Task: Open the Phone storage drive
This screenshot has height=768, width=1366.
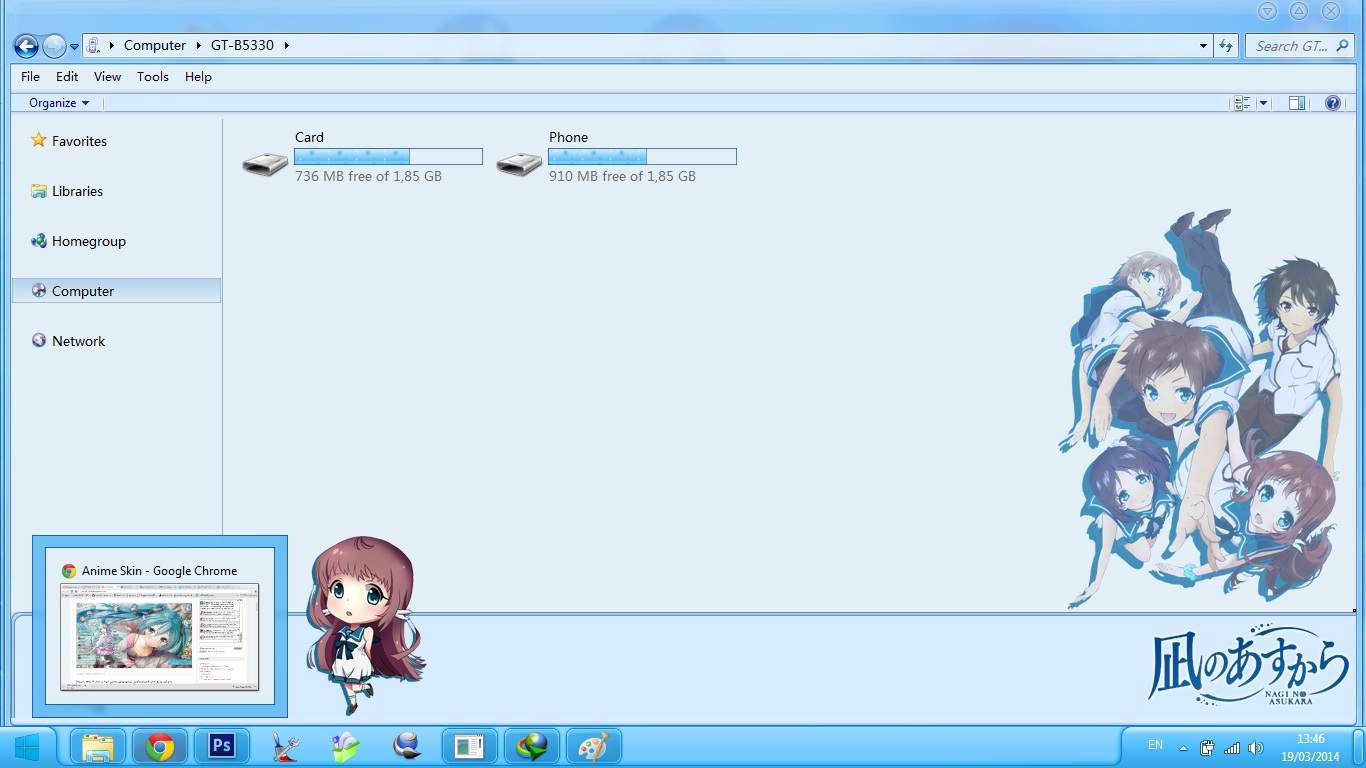Action: (520, 163)
